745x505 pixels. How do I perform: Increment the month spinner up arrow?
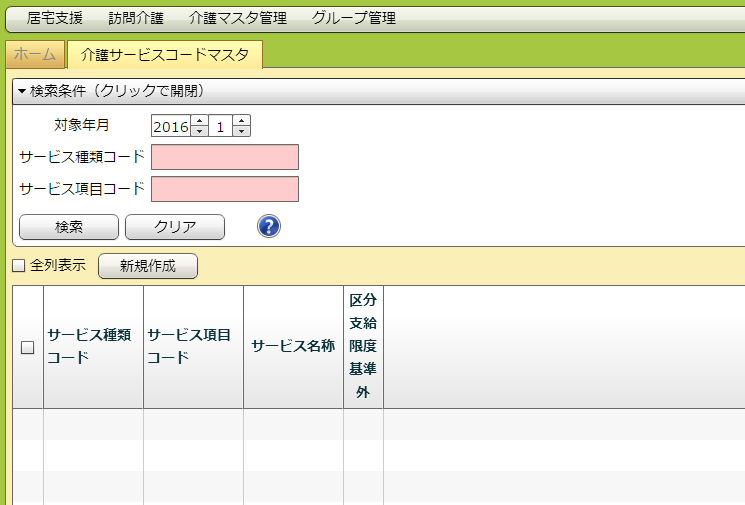point(241,121)
